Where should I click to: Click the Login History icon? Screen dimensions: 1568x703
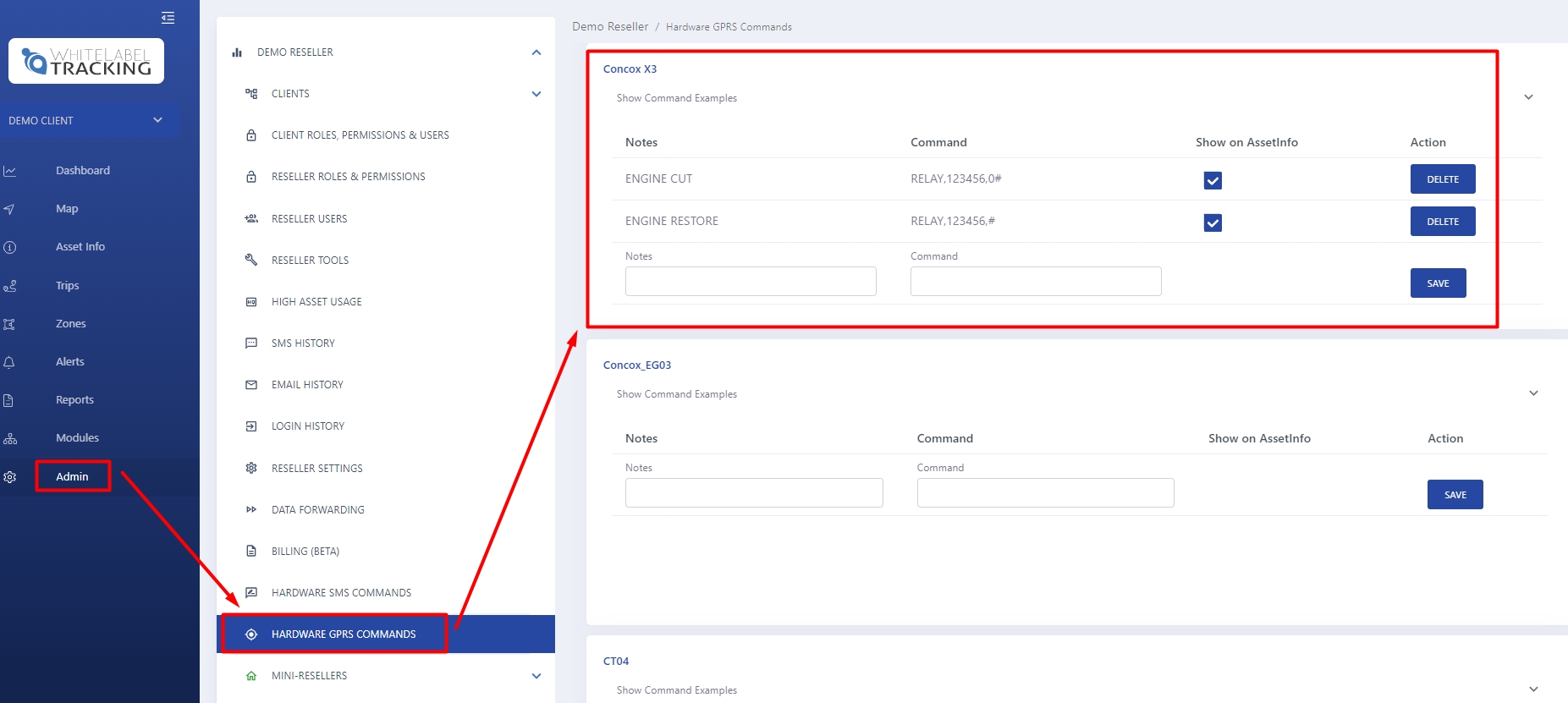coord(251,426)
